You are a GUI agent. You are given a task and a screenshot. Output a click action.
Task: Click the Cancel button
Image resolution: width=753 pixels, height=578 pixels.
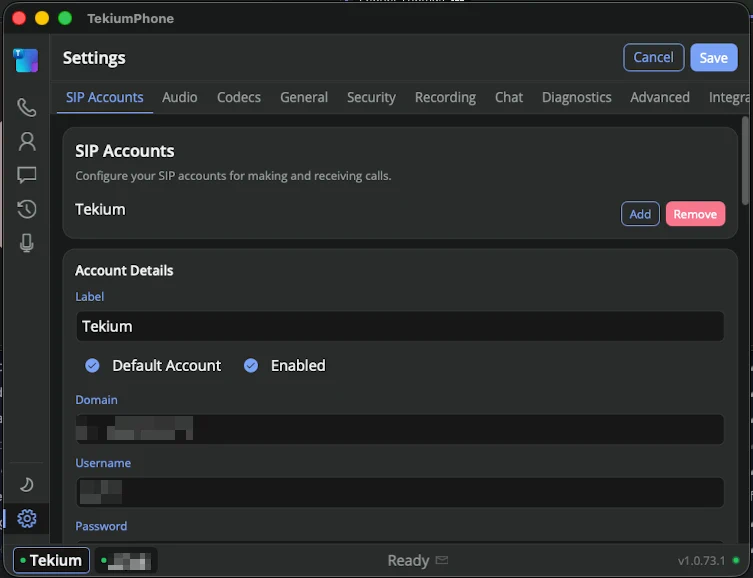[x=653, y=58]
